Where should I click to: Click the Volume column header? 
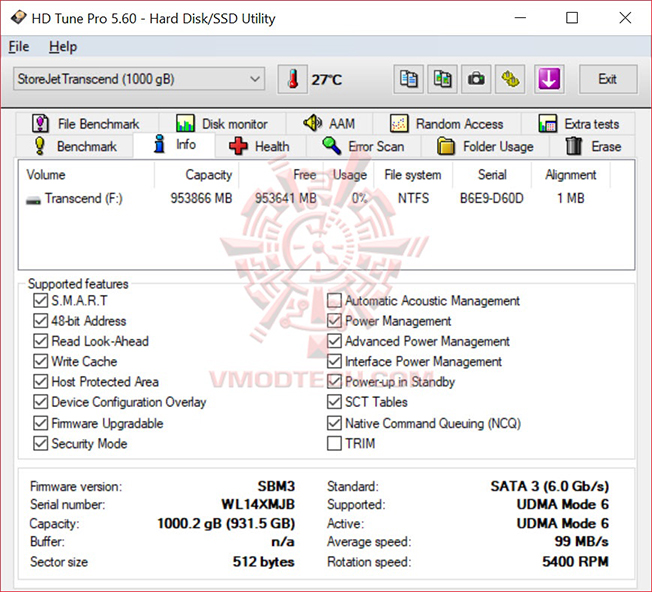point(86,175)
